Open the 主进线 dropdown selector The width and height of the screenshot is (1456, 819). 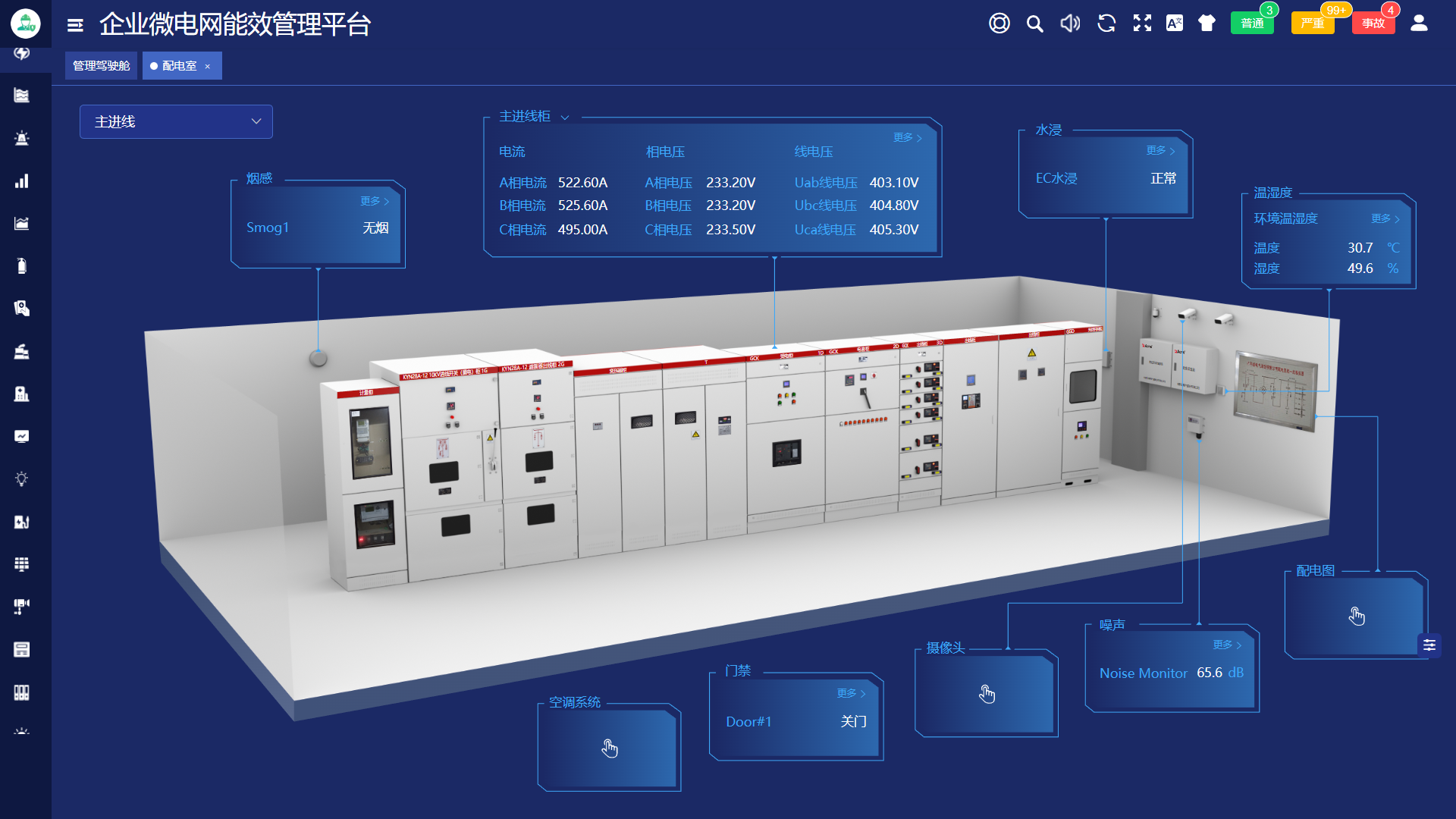176,121
